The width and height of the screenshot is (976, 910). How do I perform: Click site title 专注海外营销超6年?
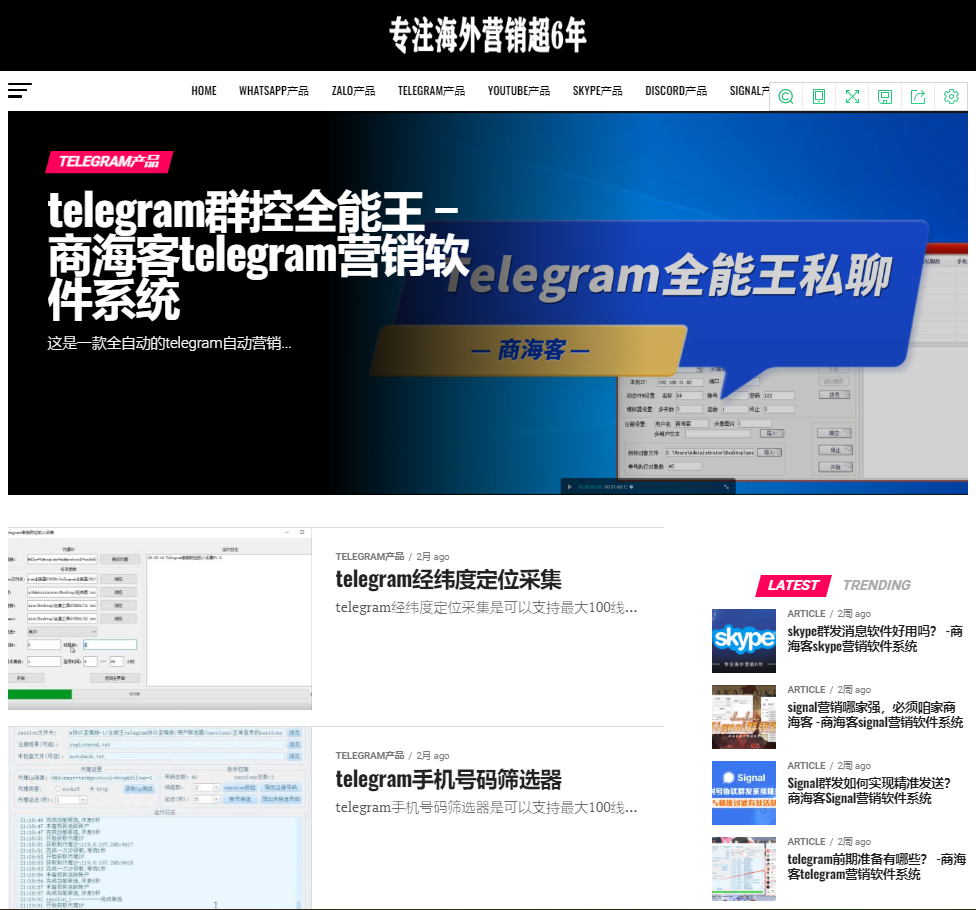click(x=488, y=35)
